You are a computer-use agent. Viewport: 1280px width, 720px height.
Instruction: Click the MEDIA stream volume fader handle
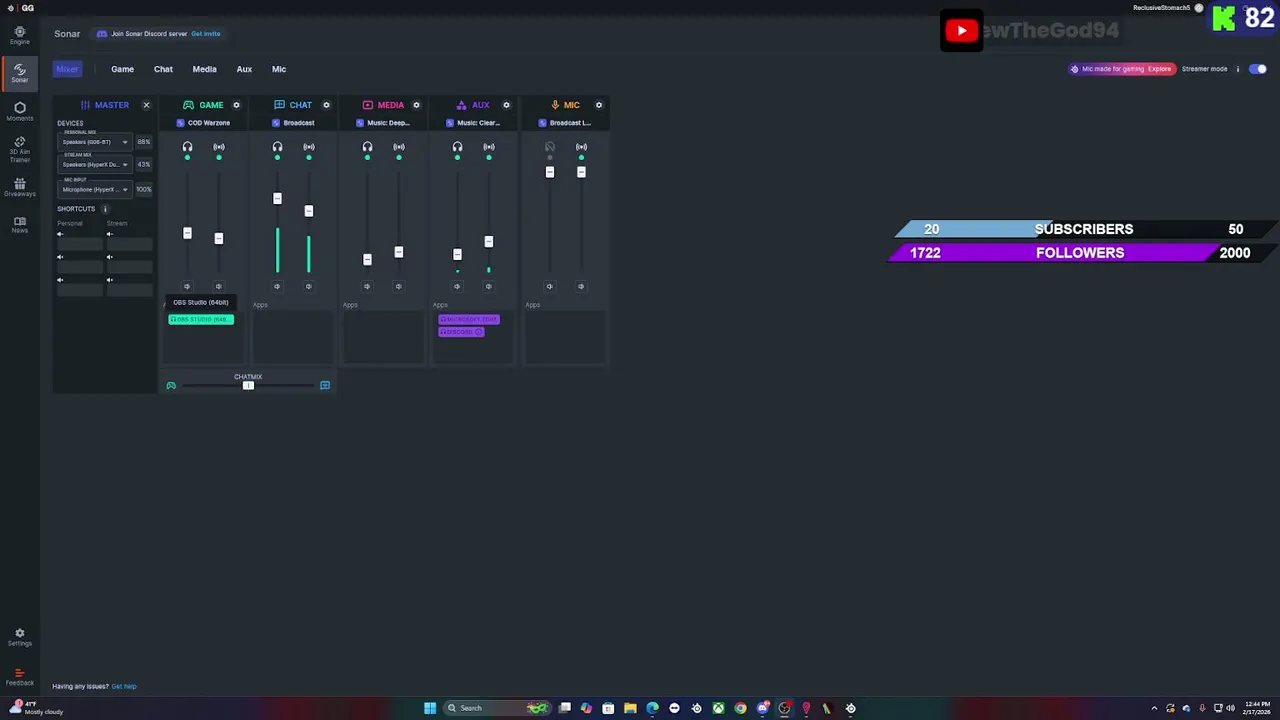click(x=399, y=252)
